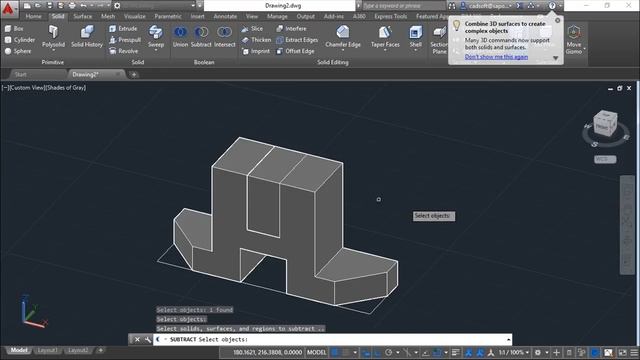Open the WCS dropdown under the ViewCube
This screenshot has width=640, height=360.
pos(605,159)
